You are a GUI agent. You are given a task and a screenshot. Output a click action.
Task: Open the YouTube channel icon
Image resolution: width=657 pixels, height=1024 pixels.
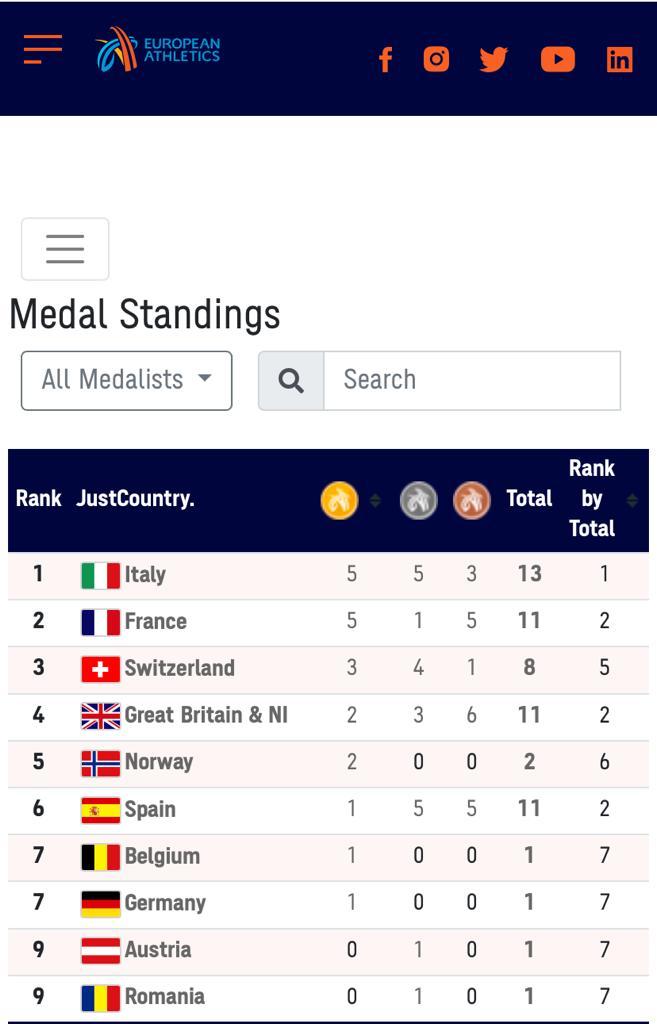click(557, 60)
